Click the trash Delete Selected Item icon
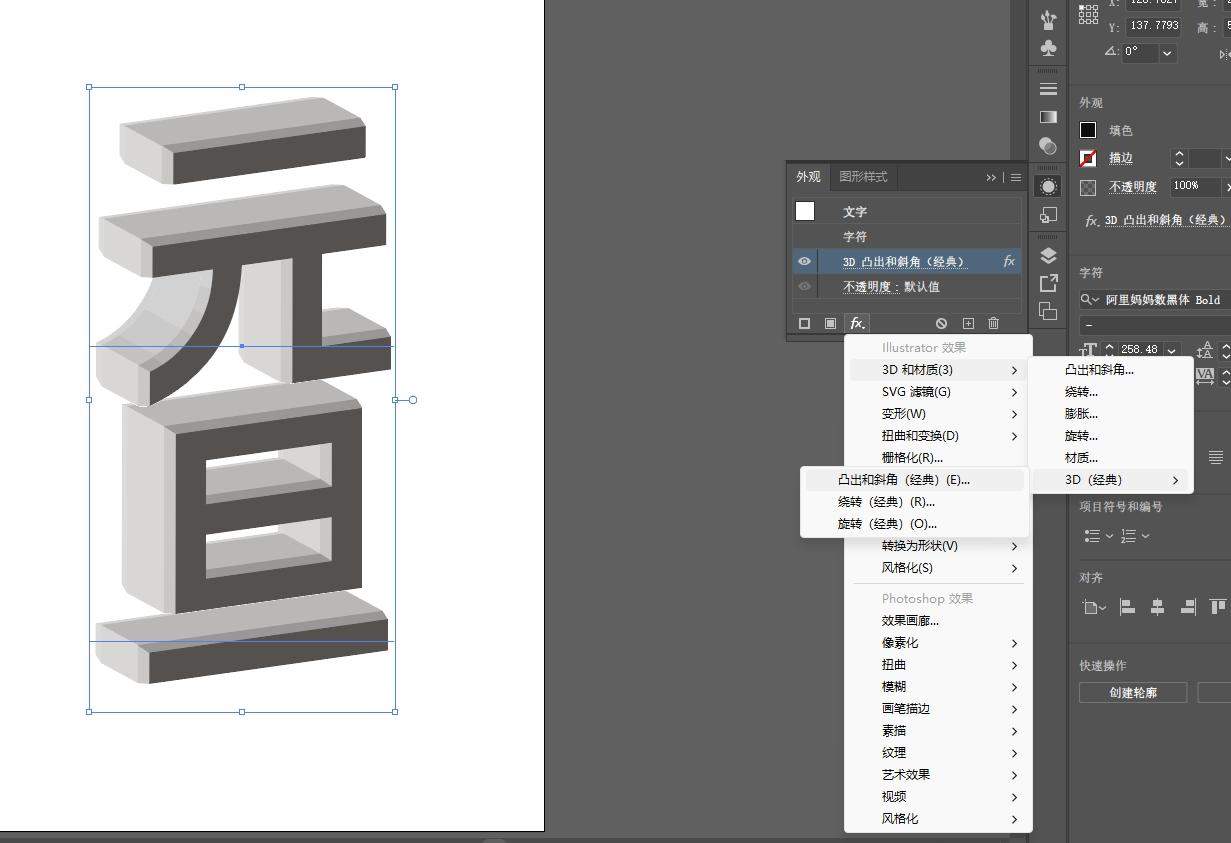This screenshot has width=1231, height=843. click(x=993, y=323)
